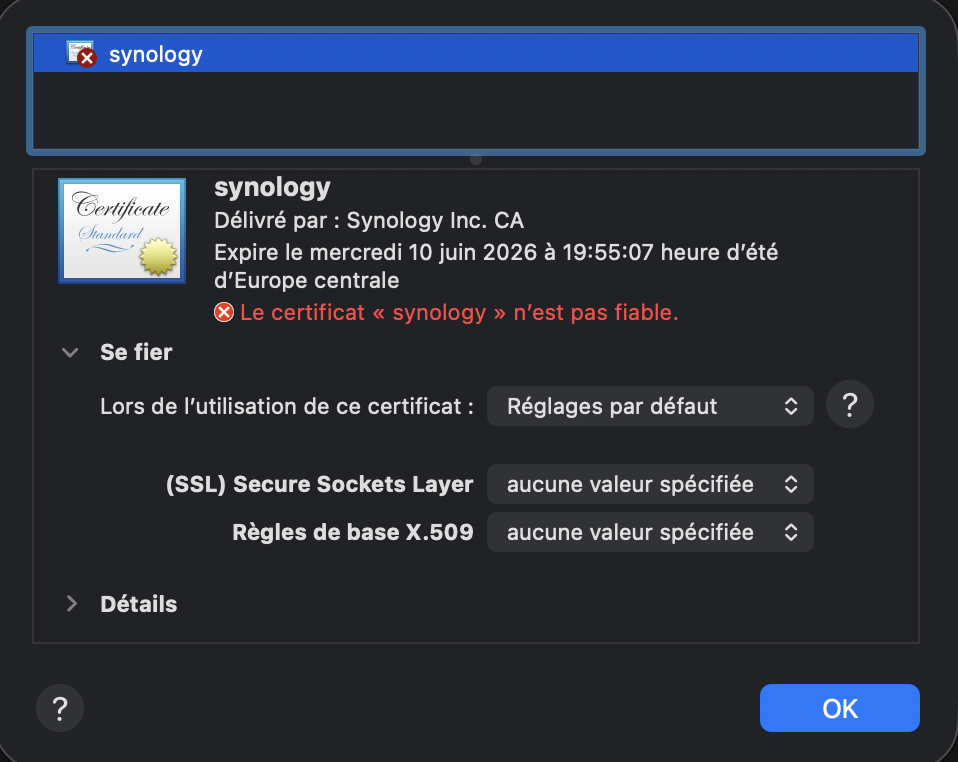Click the empty area of the certificate list

coord(476,110)
